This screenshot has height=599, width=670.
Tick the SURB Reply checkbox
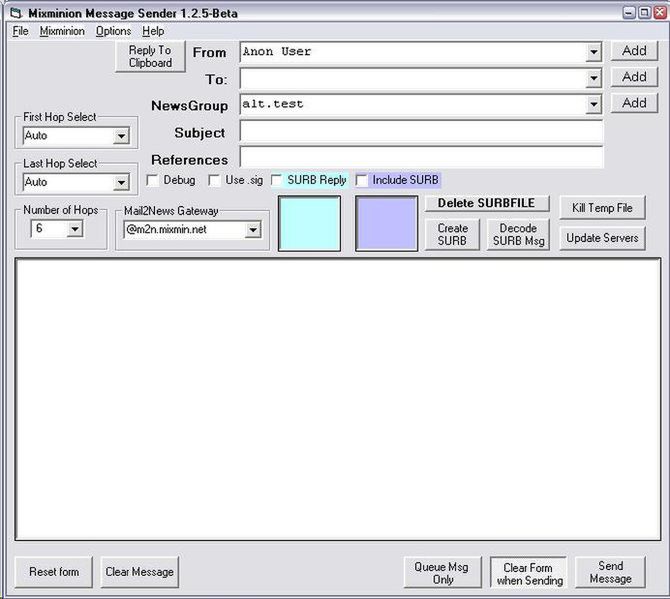[277, 180]
